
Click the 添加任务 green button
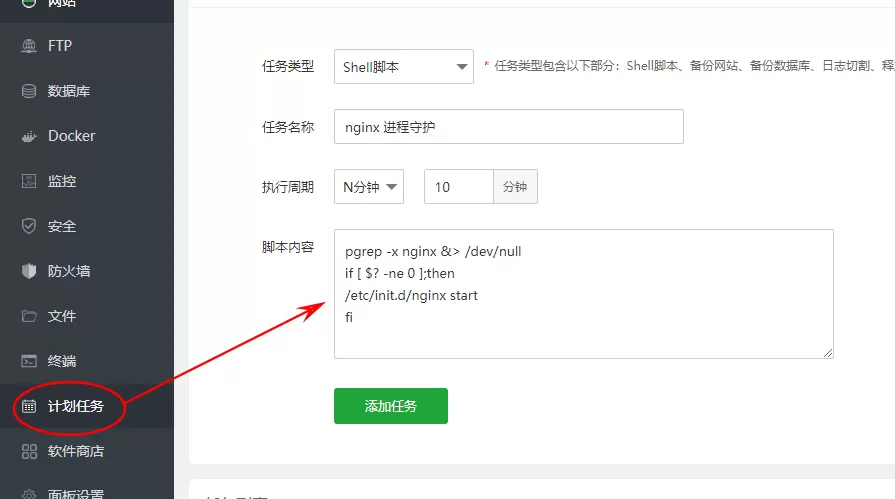point(390,406)
